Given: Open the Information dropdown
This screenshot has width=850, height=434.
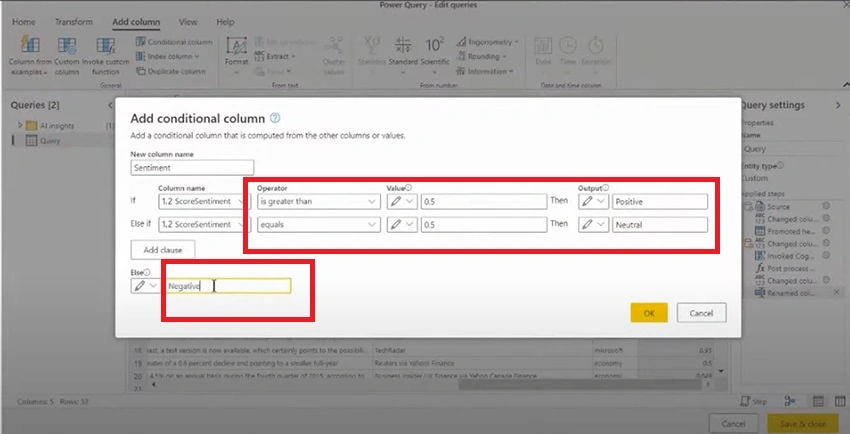Looking at the screenshot, I should pyautogui.click(x=486, y=71).
